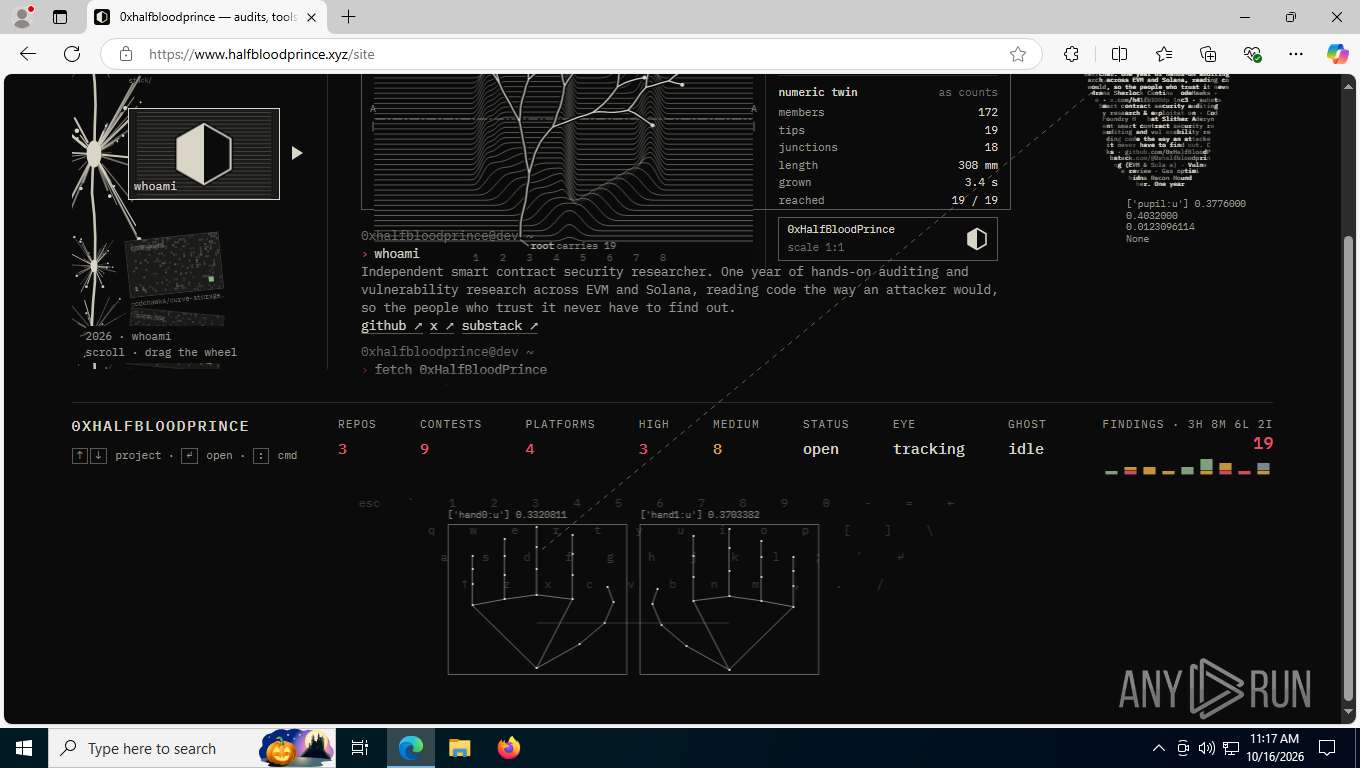Viewport: 1360px width, 768px height.
Task: Refresh the halfbloodprince page
Action: tap(72, 54)
